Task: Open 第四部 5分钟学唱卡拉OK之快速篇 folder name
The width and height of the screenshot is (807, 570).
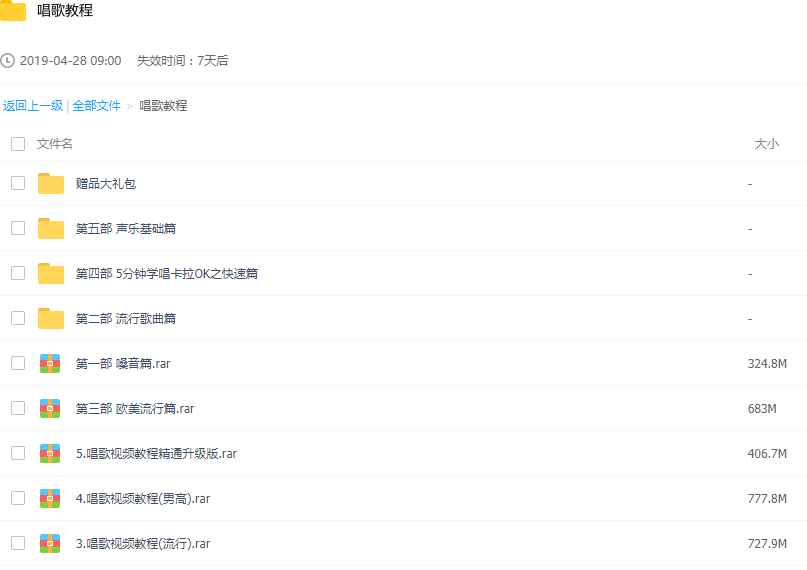Action: click(x=167, y=273)
